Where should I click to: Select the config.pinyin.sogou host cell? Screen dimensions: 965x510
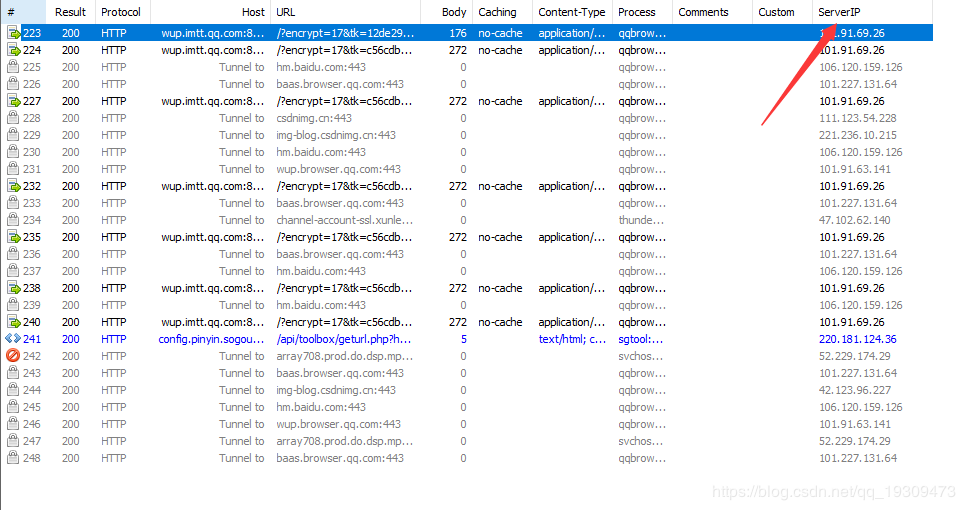tap(211, 339)
